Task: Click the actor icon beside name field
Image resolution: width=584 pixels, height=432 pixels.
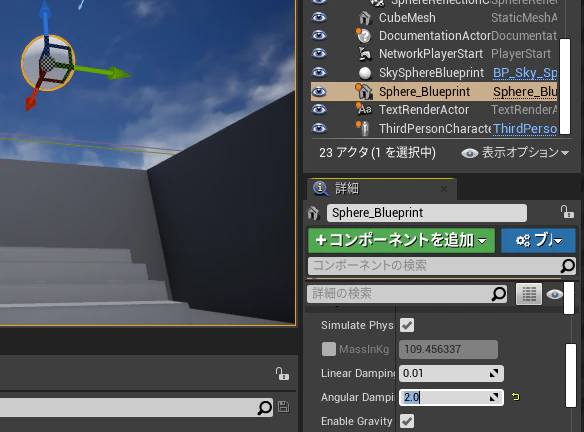Action: pyautogui.click(x=313, y=213)
